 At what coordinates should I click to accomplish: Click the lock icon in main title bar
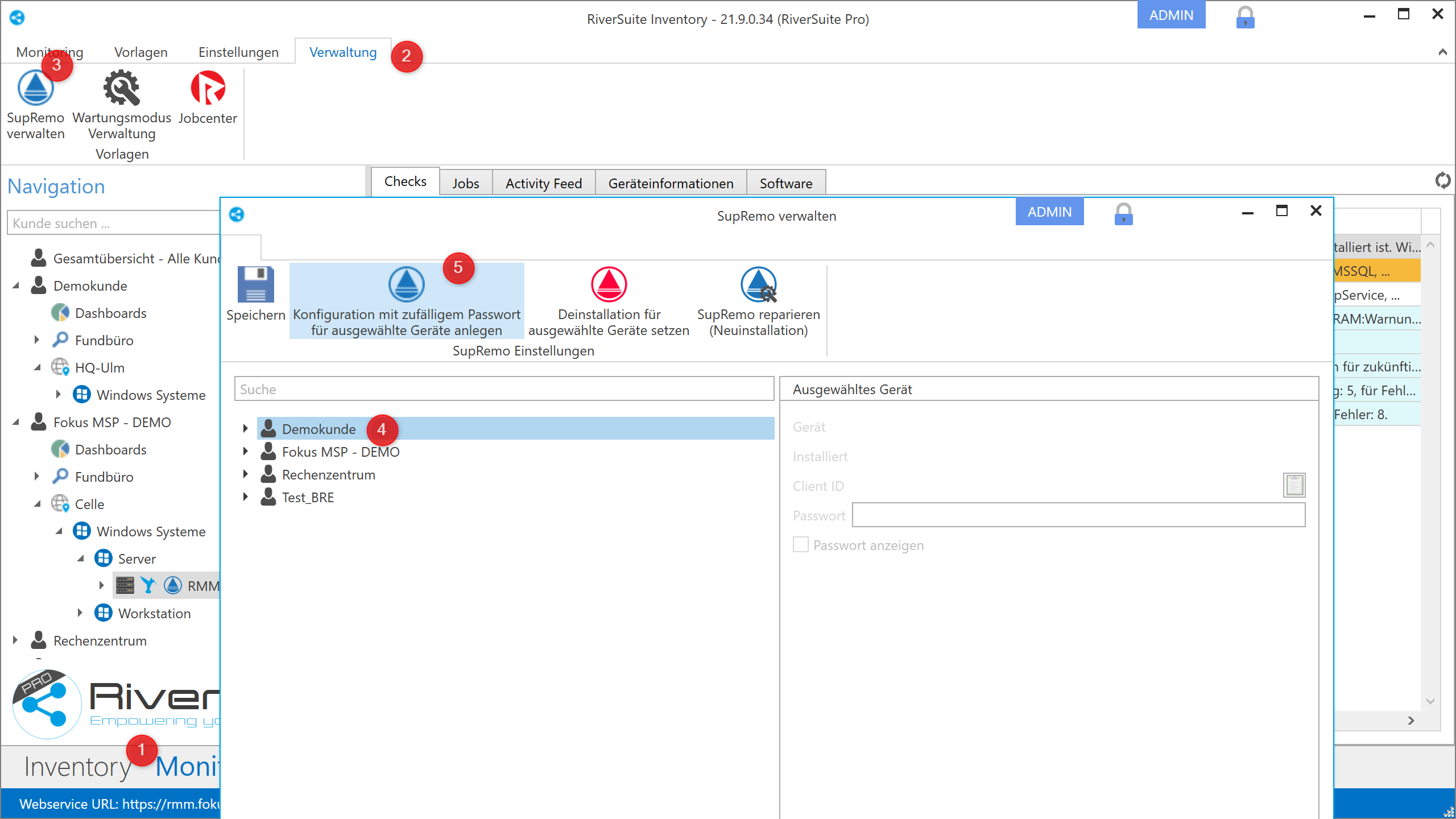click(1245, 17)
